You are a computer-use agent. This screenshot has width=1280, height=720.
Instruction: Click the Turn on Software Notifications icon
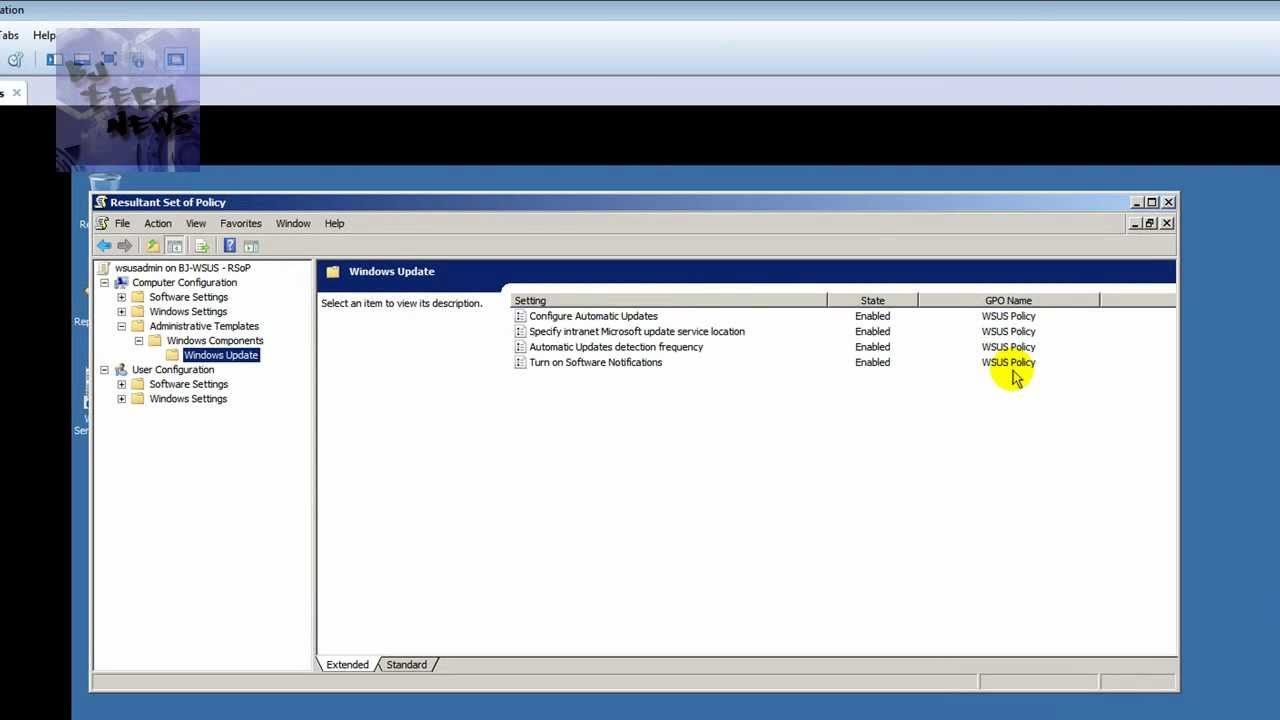coord(520,362)
